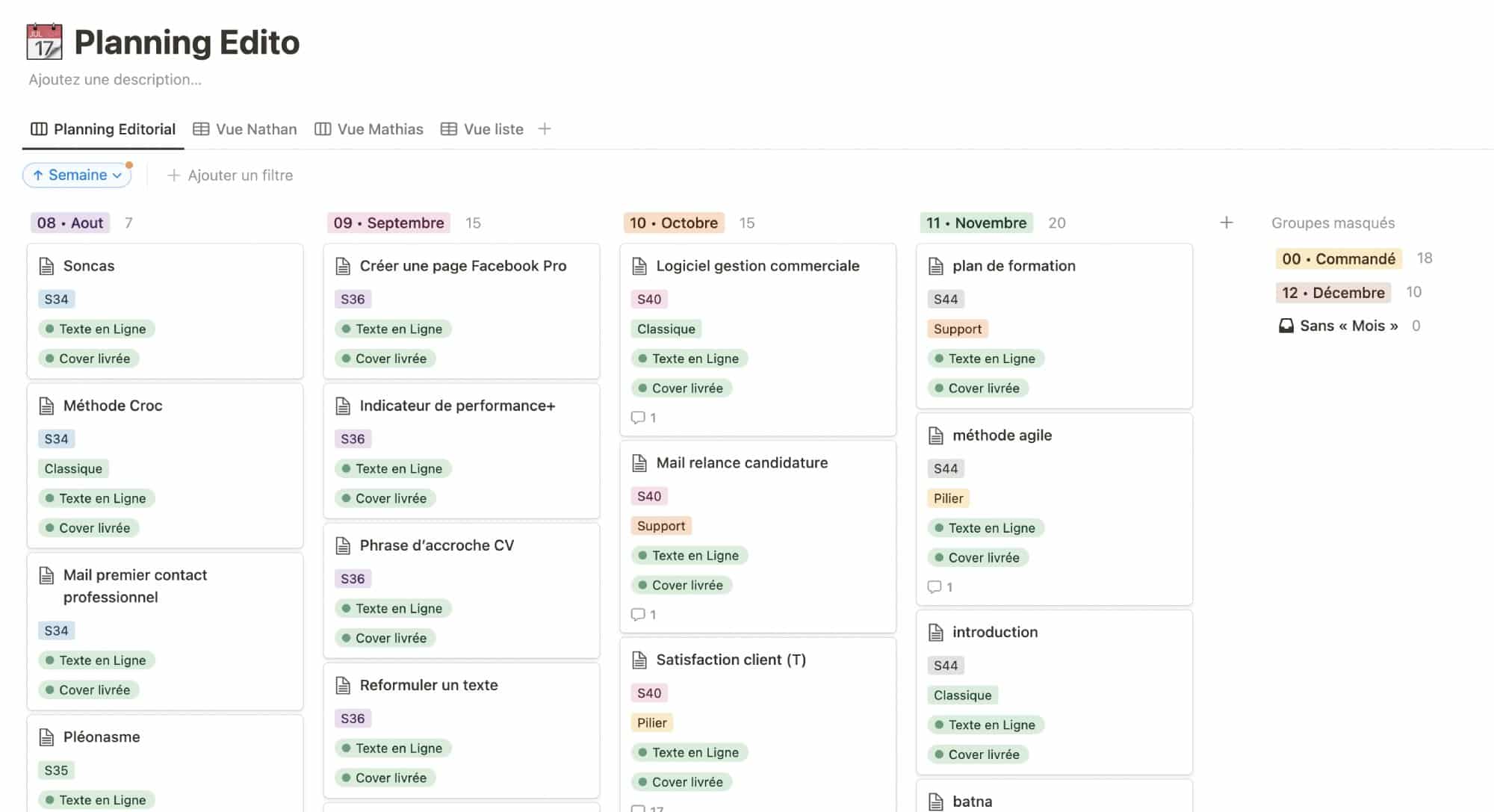Switch to Vue Mathias tab
1494x812 pixels.
[369, 129]
